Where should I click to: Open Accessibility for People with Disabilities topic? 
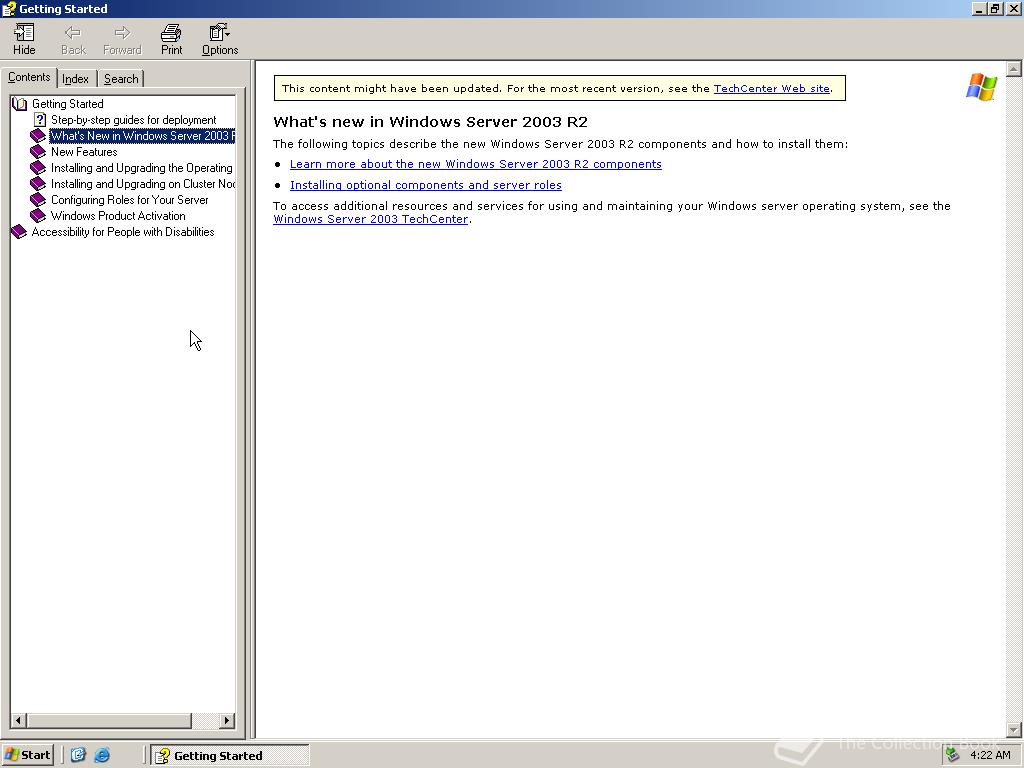(x=123, y=232)
